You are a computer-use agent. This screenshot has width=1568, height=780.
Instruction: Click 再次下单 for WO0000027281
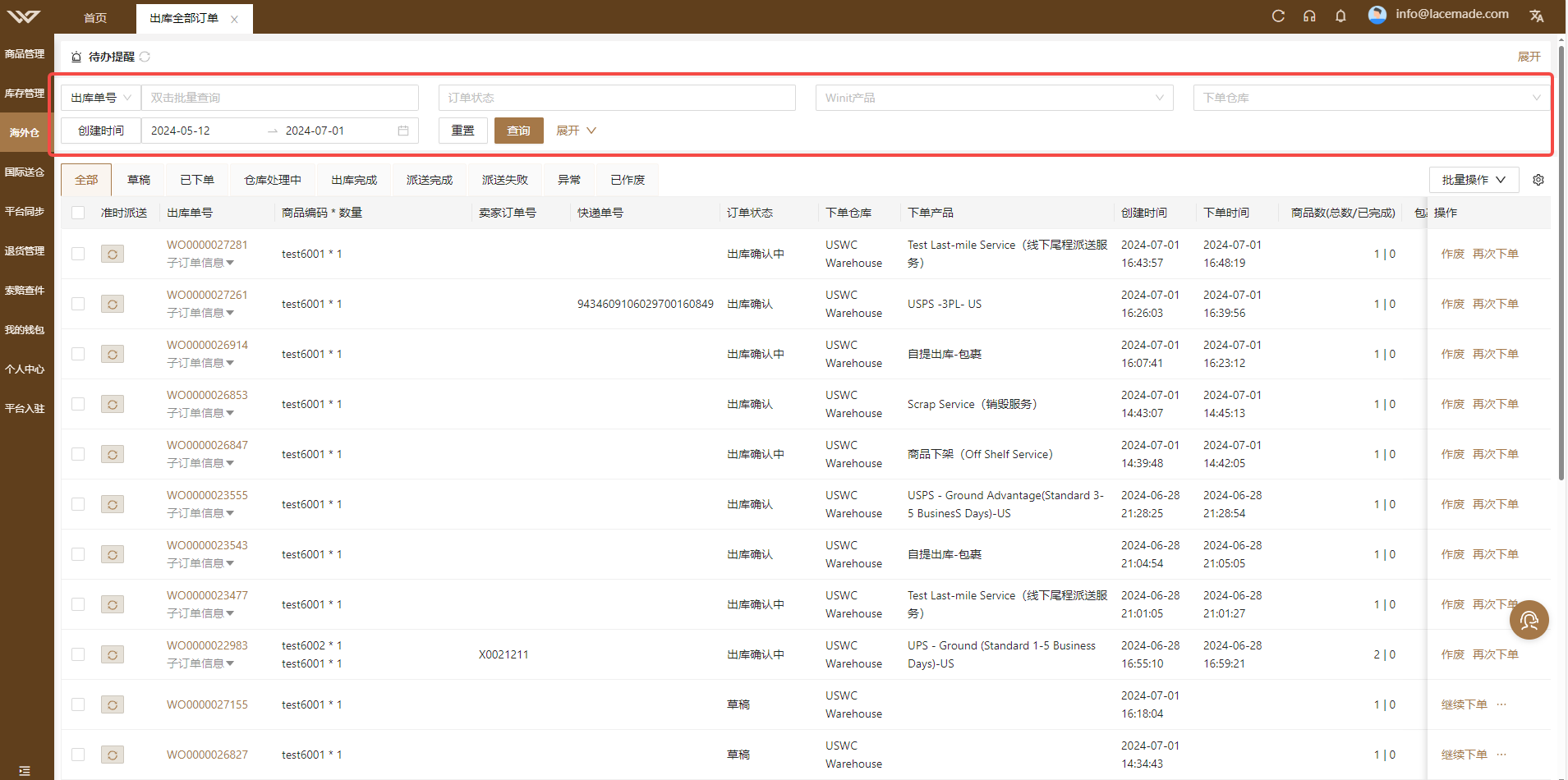pos(1496,254)
